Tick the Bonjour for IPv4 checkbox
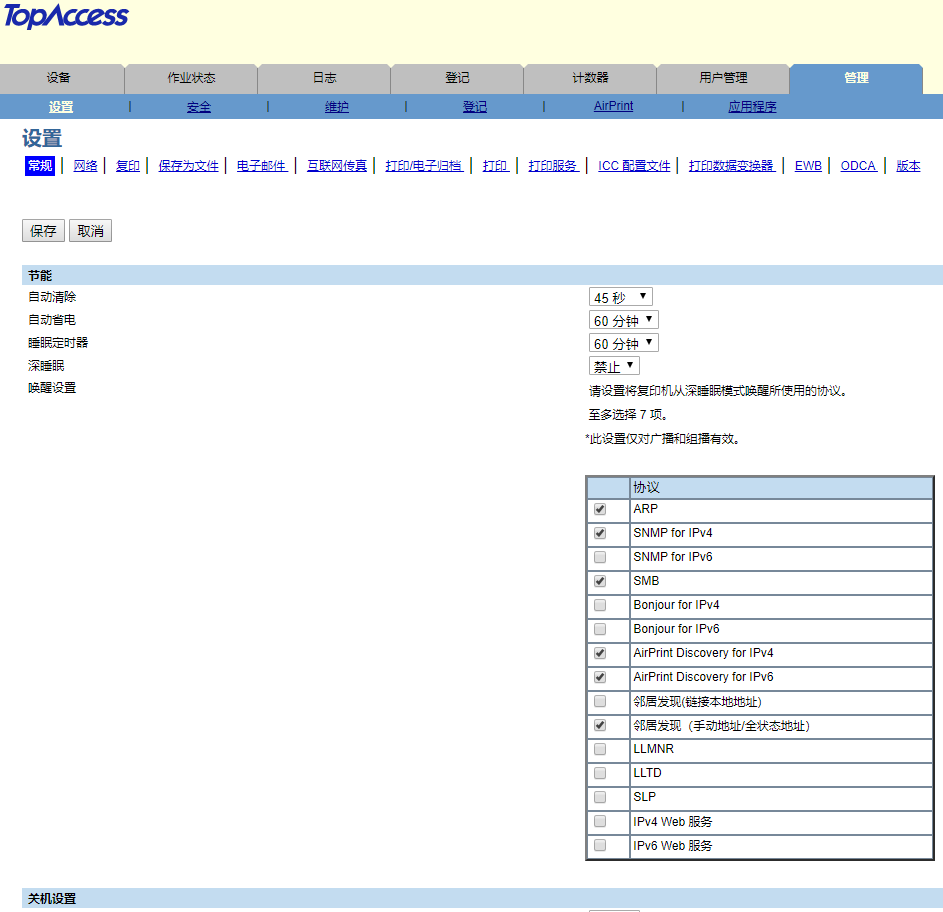 point(600,605)
